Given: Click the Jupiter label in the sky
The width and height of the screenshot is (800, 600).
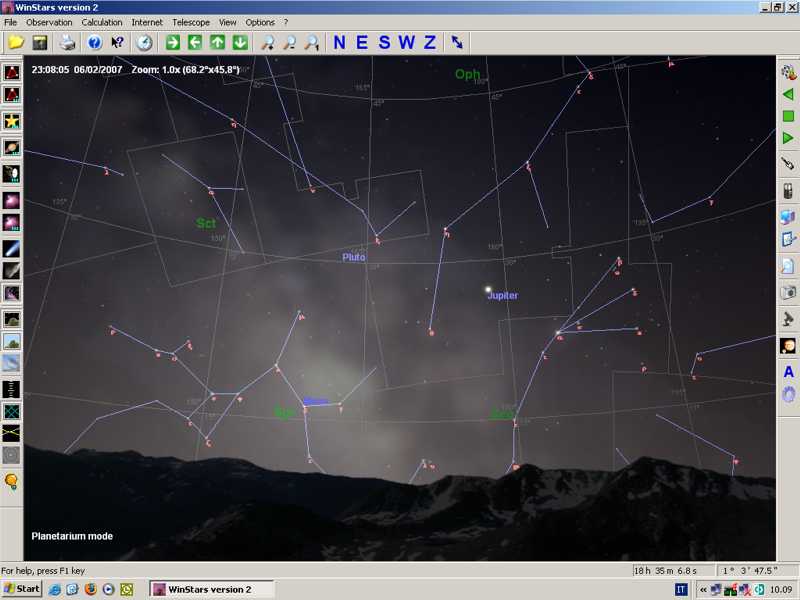Looking at the screenshot, I should coord(502,296).
